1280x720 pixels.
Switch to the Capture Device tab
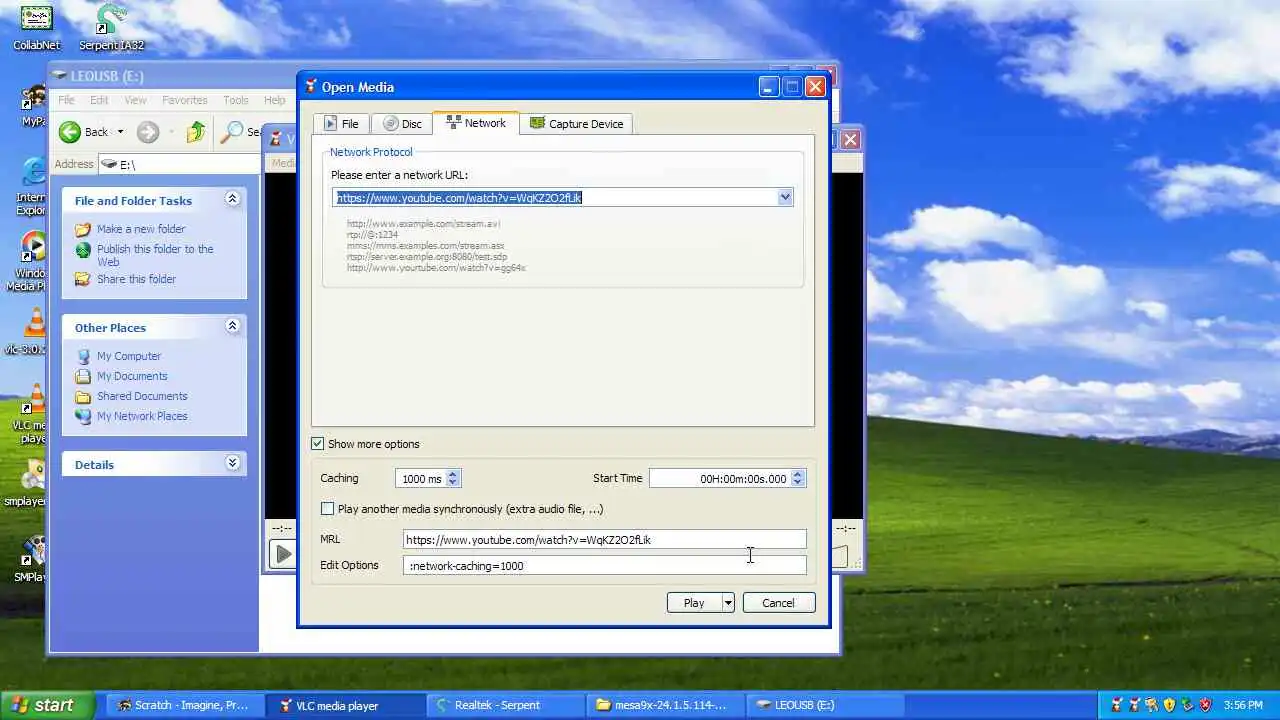click(577, 124)
